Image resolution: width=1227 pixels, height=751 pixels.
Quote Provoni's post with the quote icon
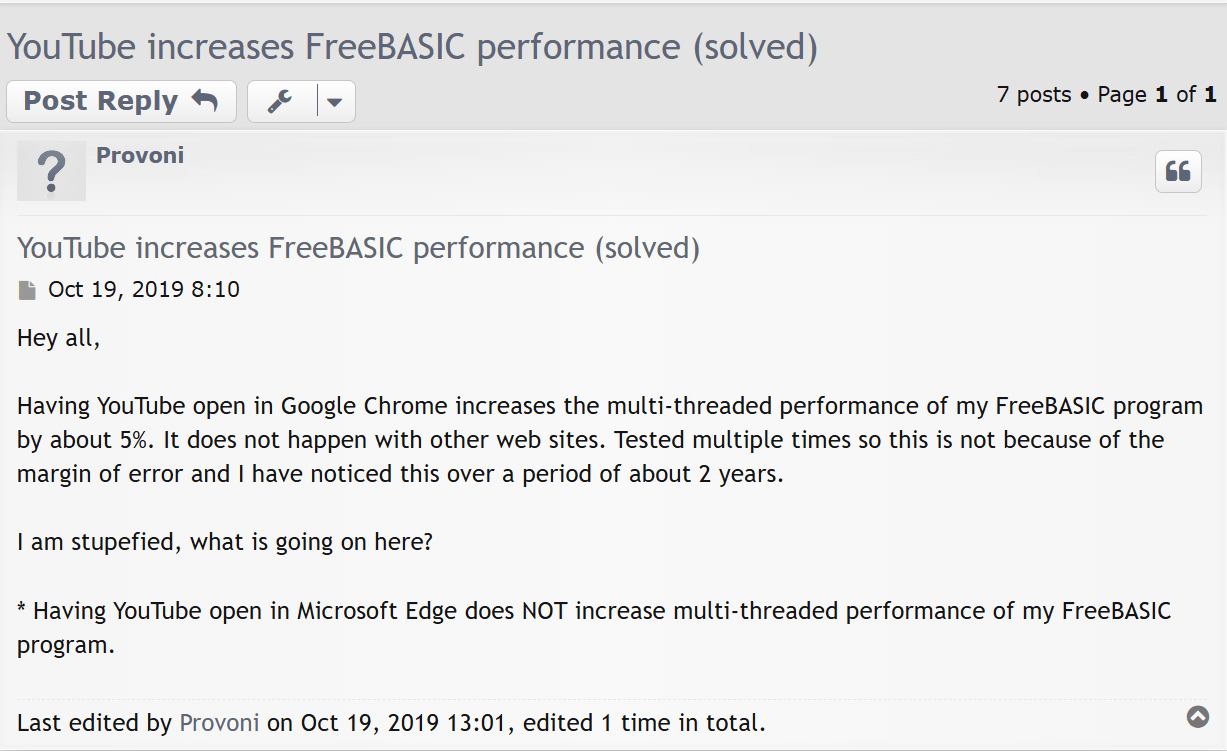[1178, 172]
